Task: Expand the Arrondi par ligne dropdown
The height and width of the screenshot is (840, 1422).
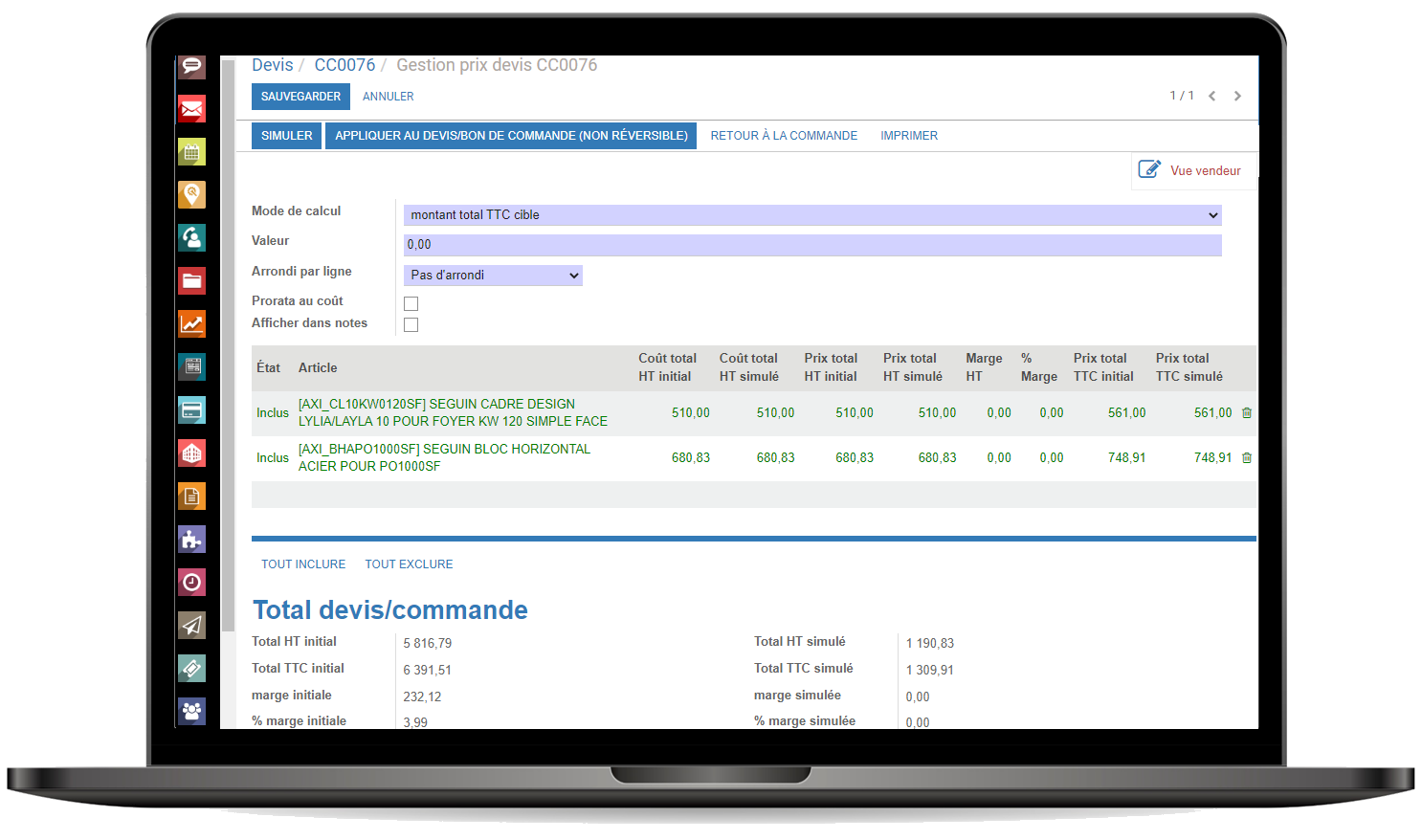Action: pos(493,276)
